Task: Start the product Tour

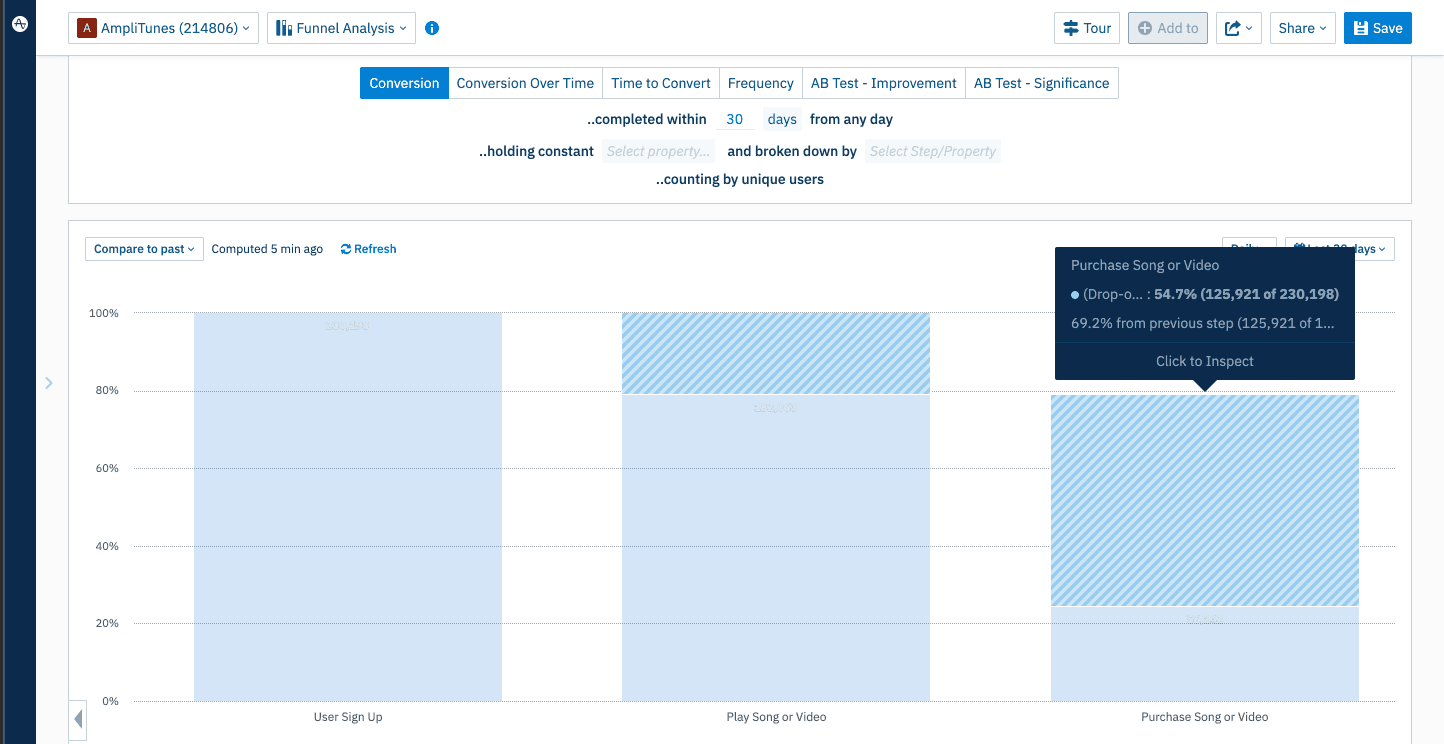Action: 1087,28
